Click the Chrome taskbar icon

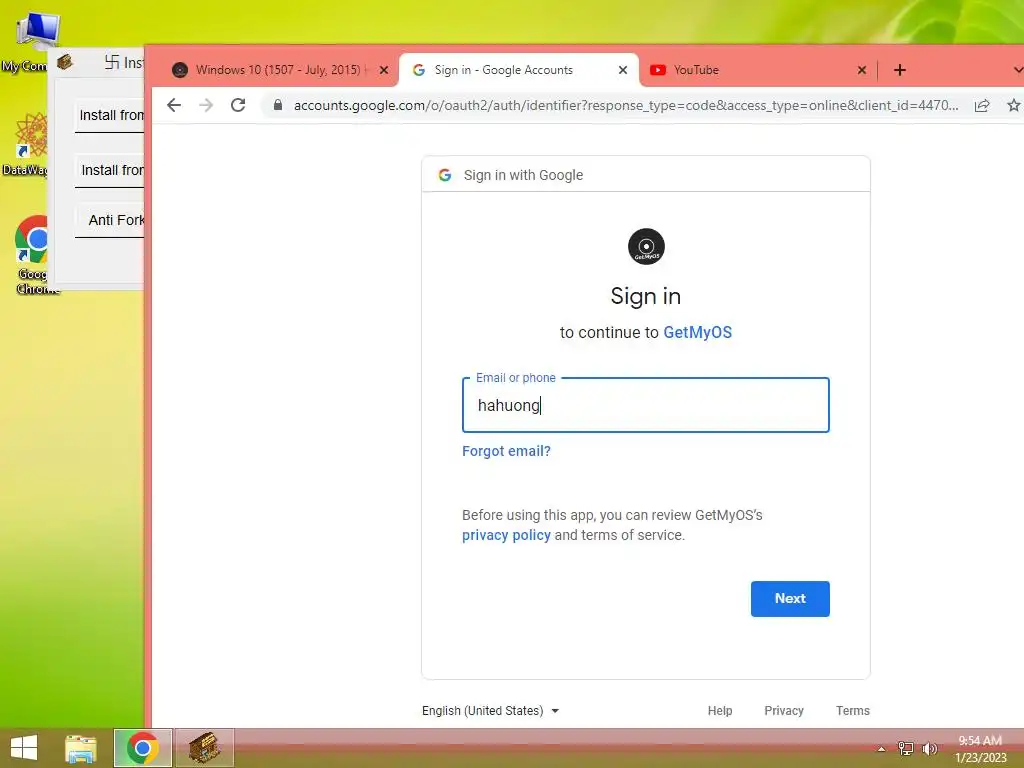point(143,748)
